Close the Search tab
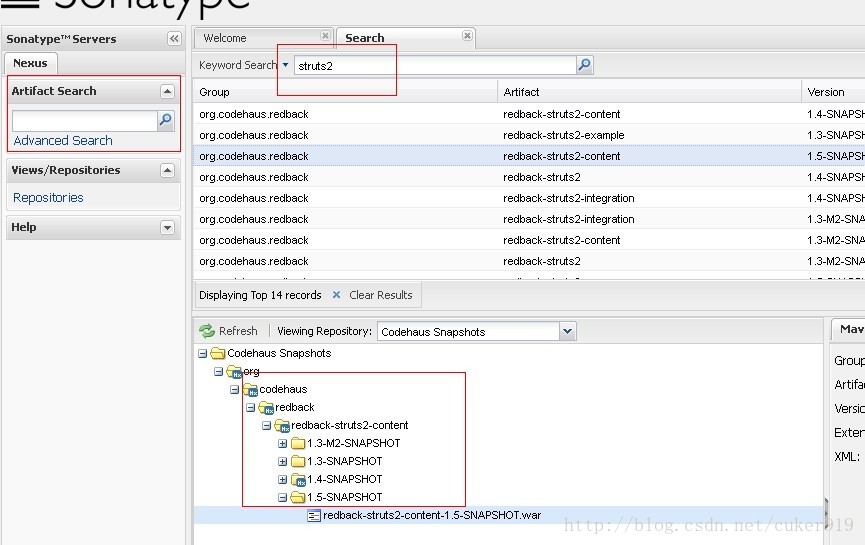865x545 pixels. [467, 35]
